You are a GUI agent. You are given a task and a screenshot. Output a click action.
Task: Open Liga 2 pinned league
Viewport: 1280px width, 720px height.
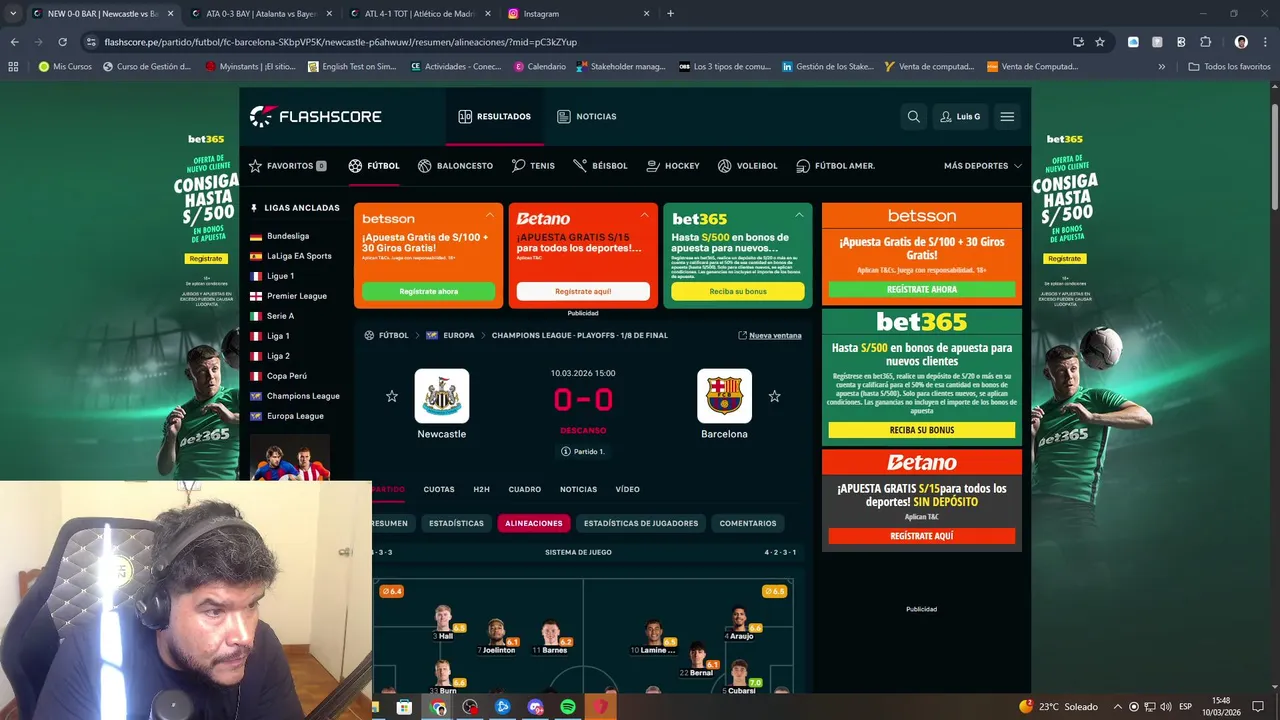278,356
